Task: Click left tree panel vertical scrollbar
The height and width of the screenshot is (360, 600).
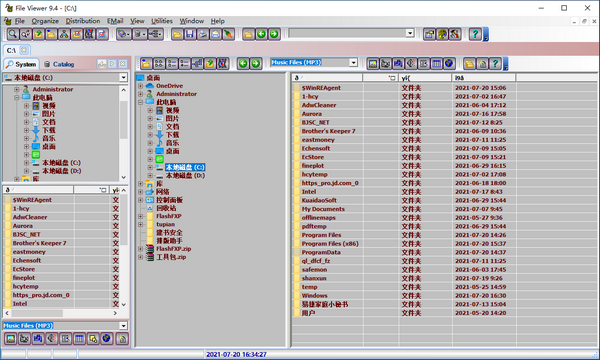Action: click(x=123, y=134)
